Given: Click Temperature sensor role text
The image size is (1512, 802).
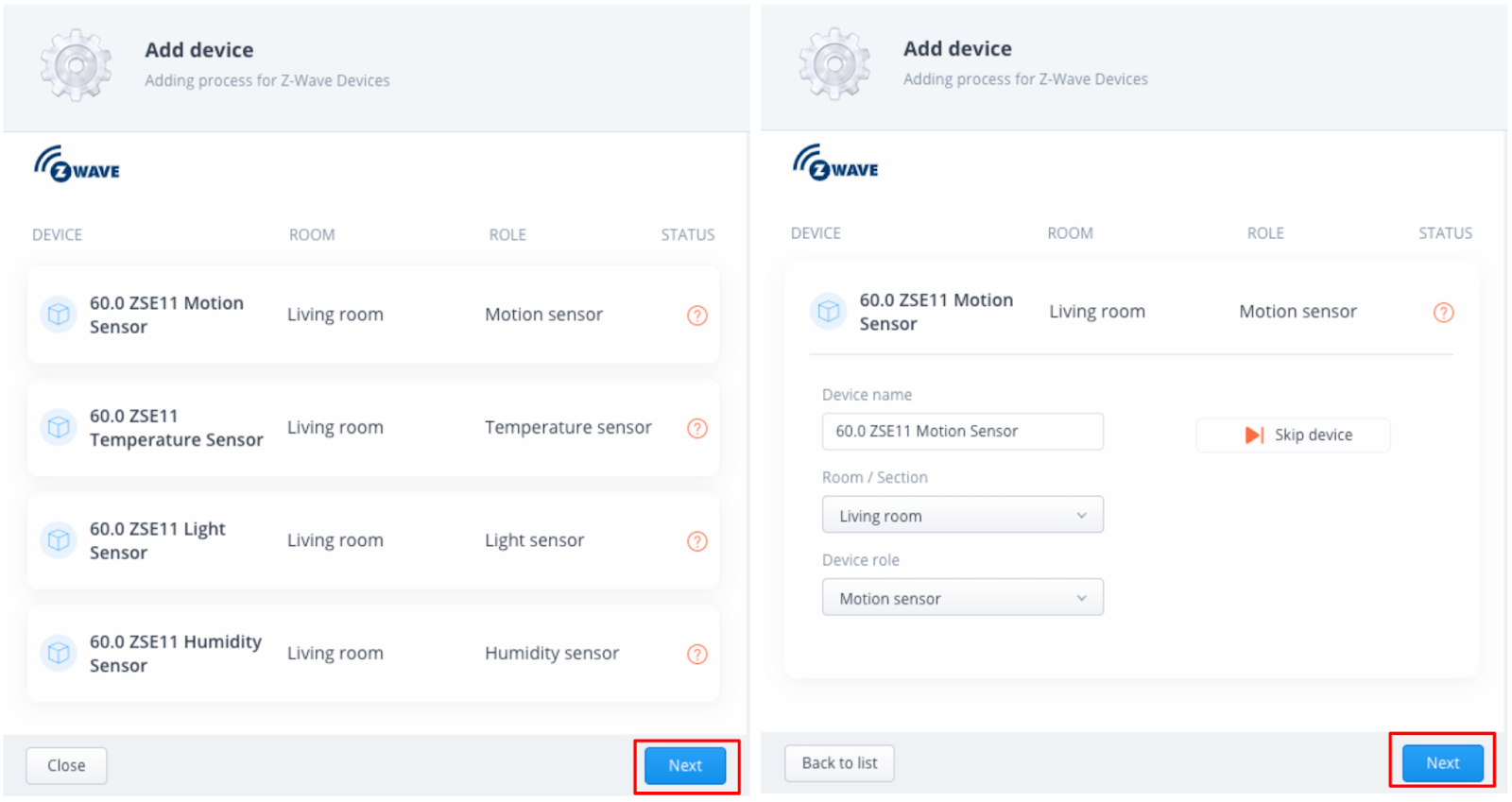Looking at the screenshot, I should click(x=568, y=427).
